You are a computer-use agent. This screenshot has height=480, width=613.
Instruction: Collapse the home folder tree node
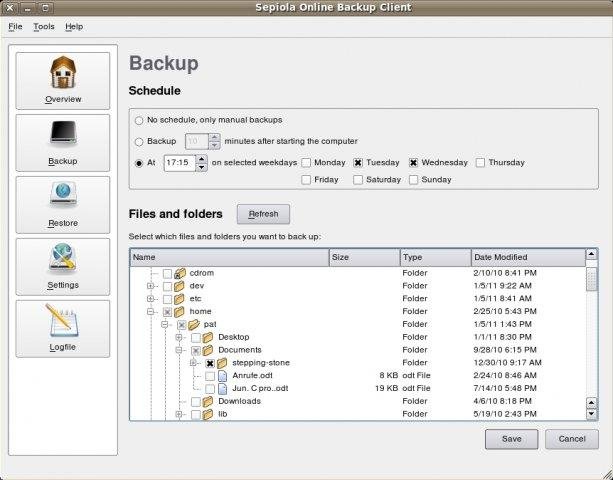(x=150, y=312)
